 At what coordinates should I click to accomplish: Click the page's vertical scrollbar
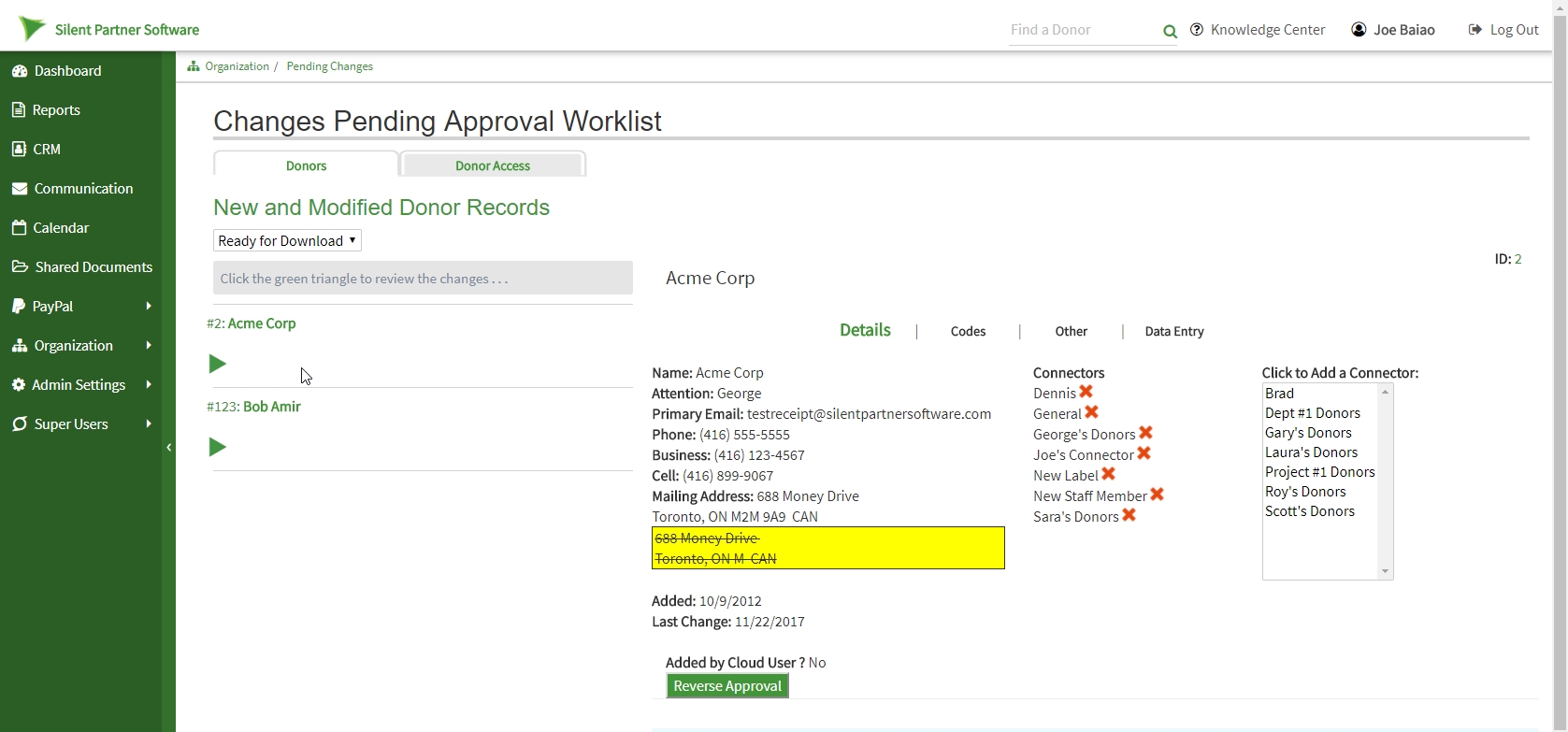pos(1561,366)
